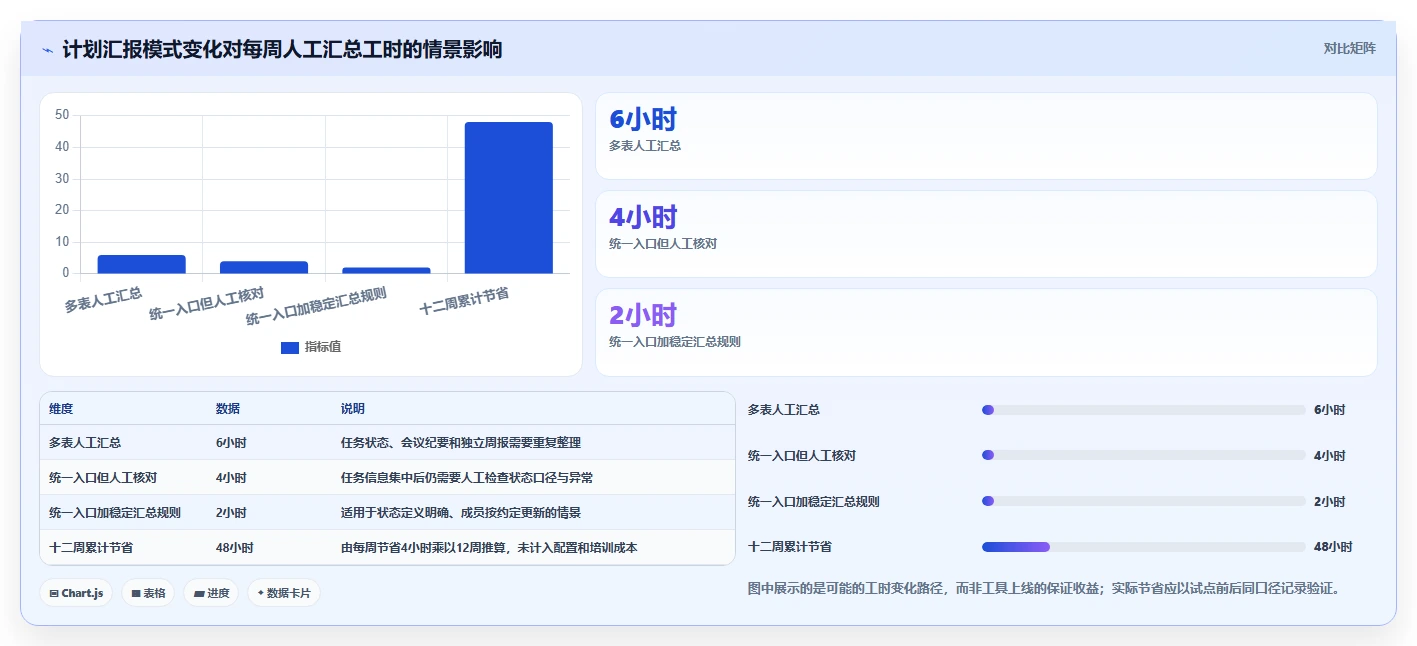Click the 多表人工汇总 bar in the chart
1417x646 pixels.
click(x=141, y=264)
